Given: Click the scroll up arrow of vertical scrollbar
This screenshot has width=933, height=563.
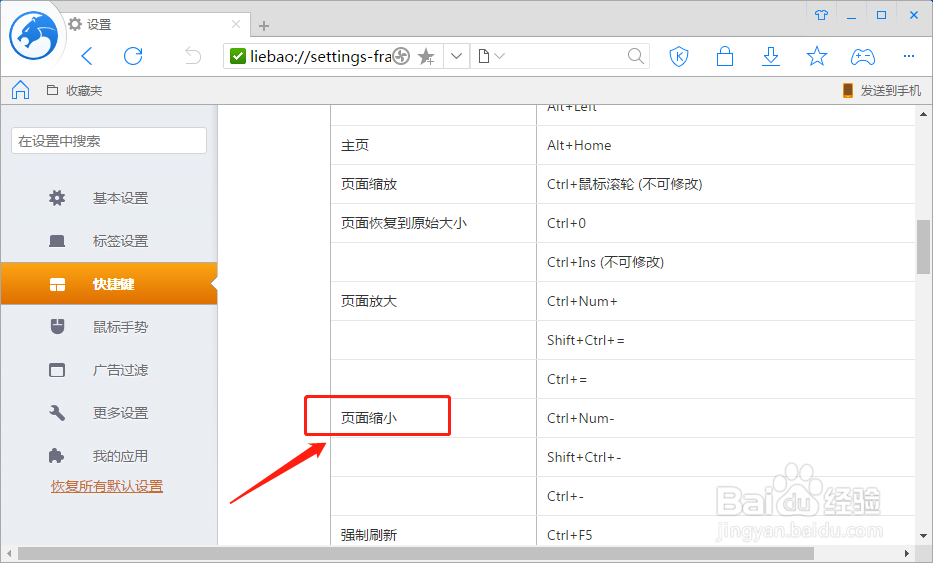Looking at the screenshot, I should pyautogui.click(x=923, y=114).
